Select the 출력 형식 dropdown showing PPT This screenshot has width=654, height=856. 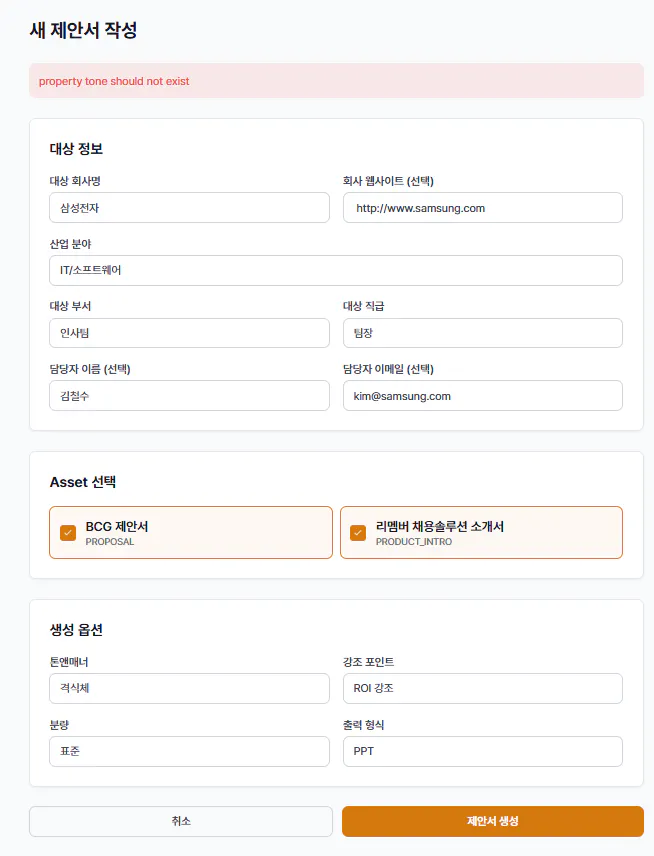pos(482,751)
